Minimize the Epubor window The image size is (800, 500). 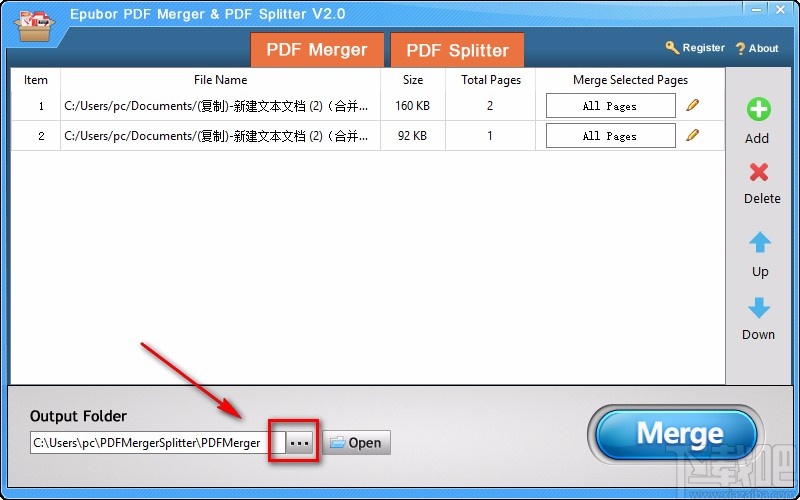pyautogui.click(x=757, y=9)
